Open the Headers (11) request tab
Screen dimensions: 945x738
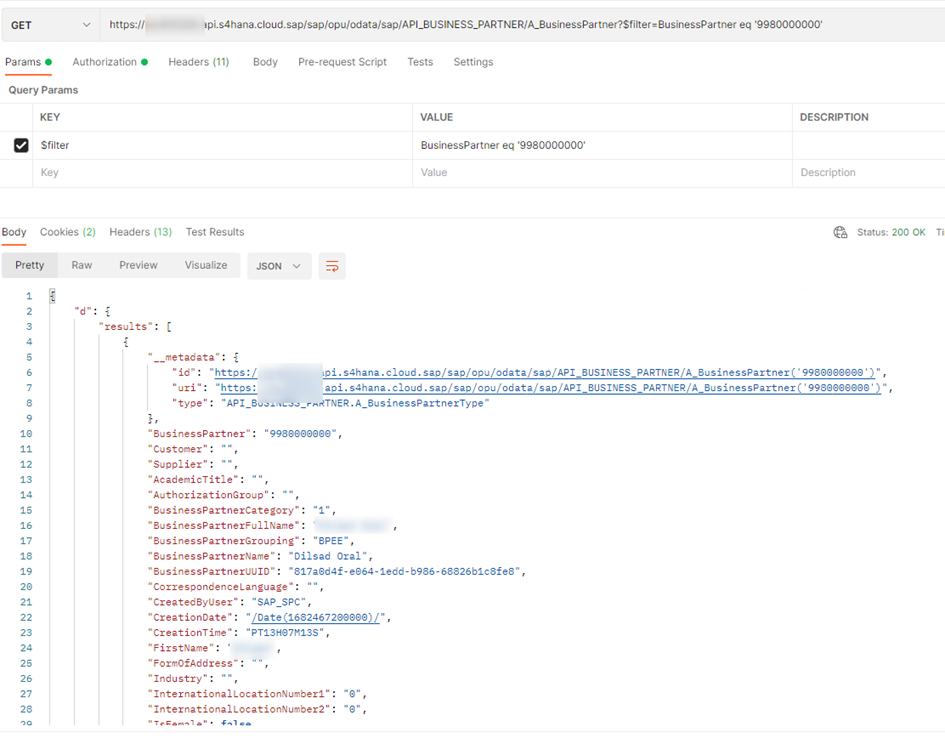[x=198, y=62]
